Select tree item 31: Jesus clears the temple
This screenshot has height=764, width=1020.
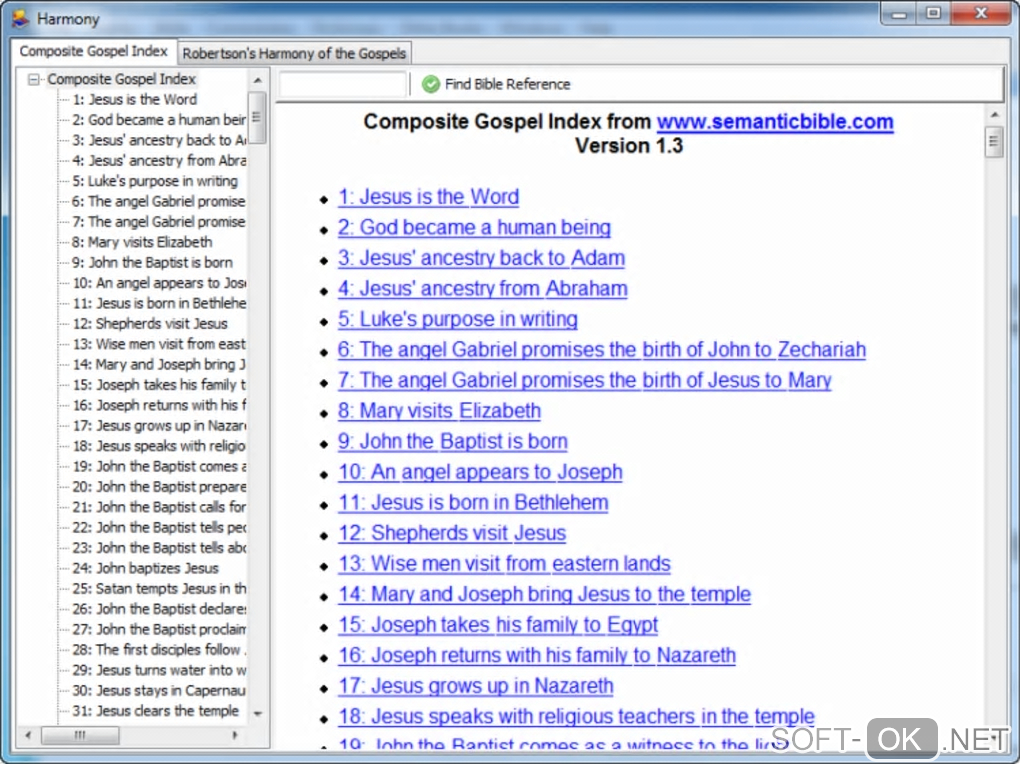155,711
